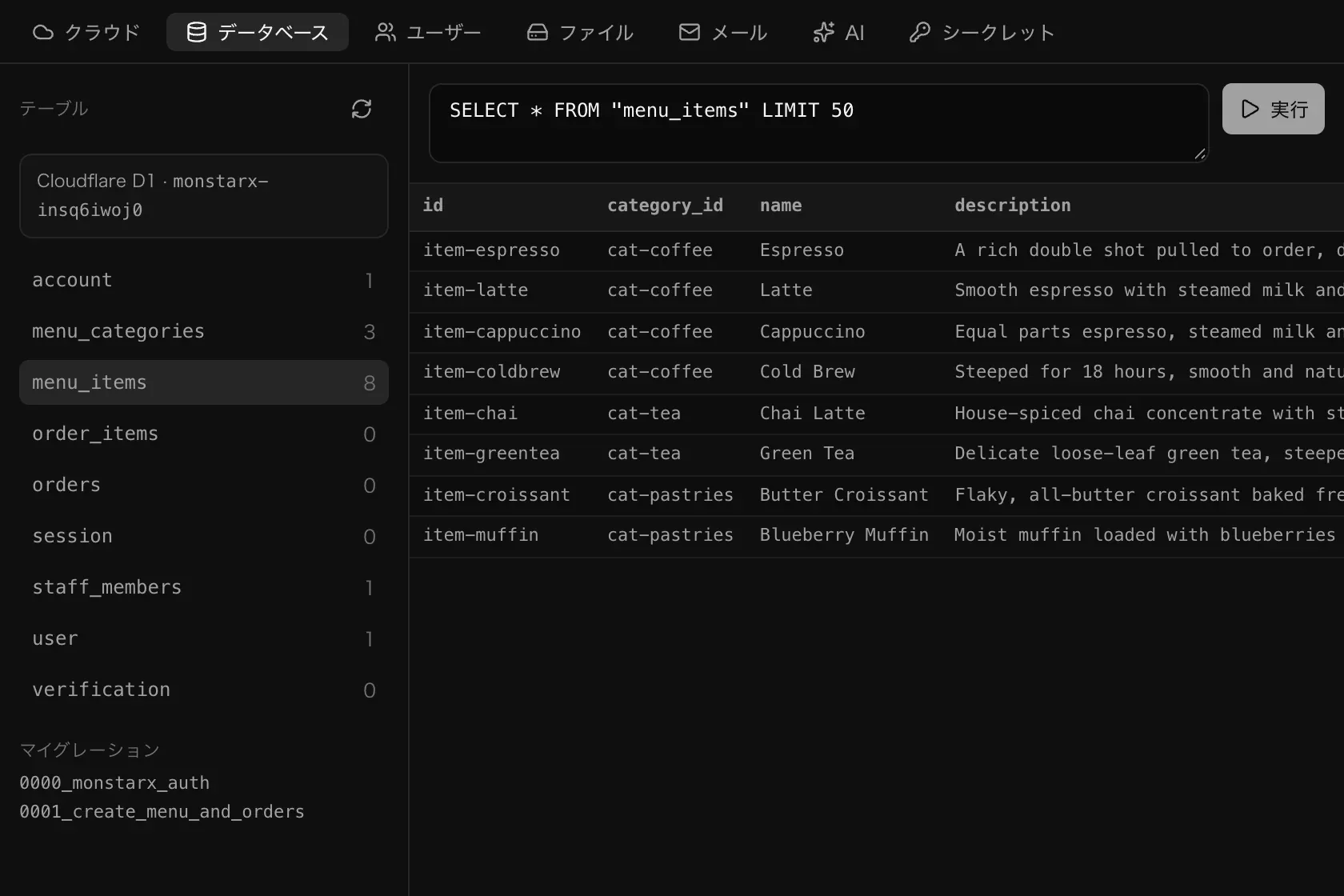This screenshot has width=1344, height=896.
Task: Click the cat-pastries cell in item-muffin row
Action: click(x=670, y=535)
